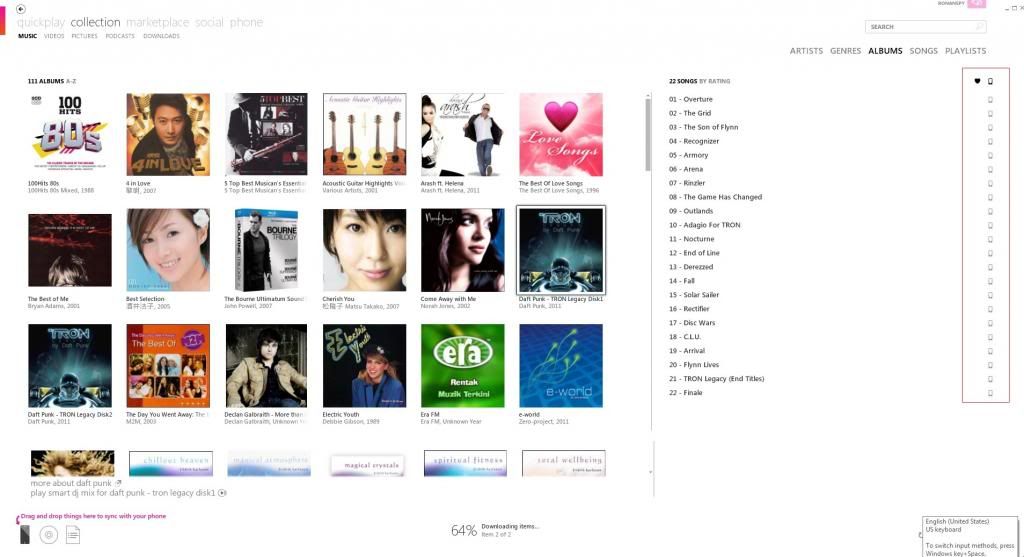This screenshot has height=557, width=1024.
Task: Go to the phone section
Action: click(246, 22)
